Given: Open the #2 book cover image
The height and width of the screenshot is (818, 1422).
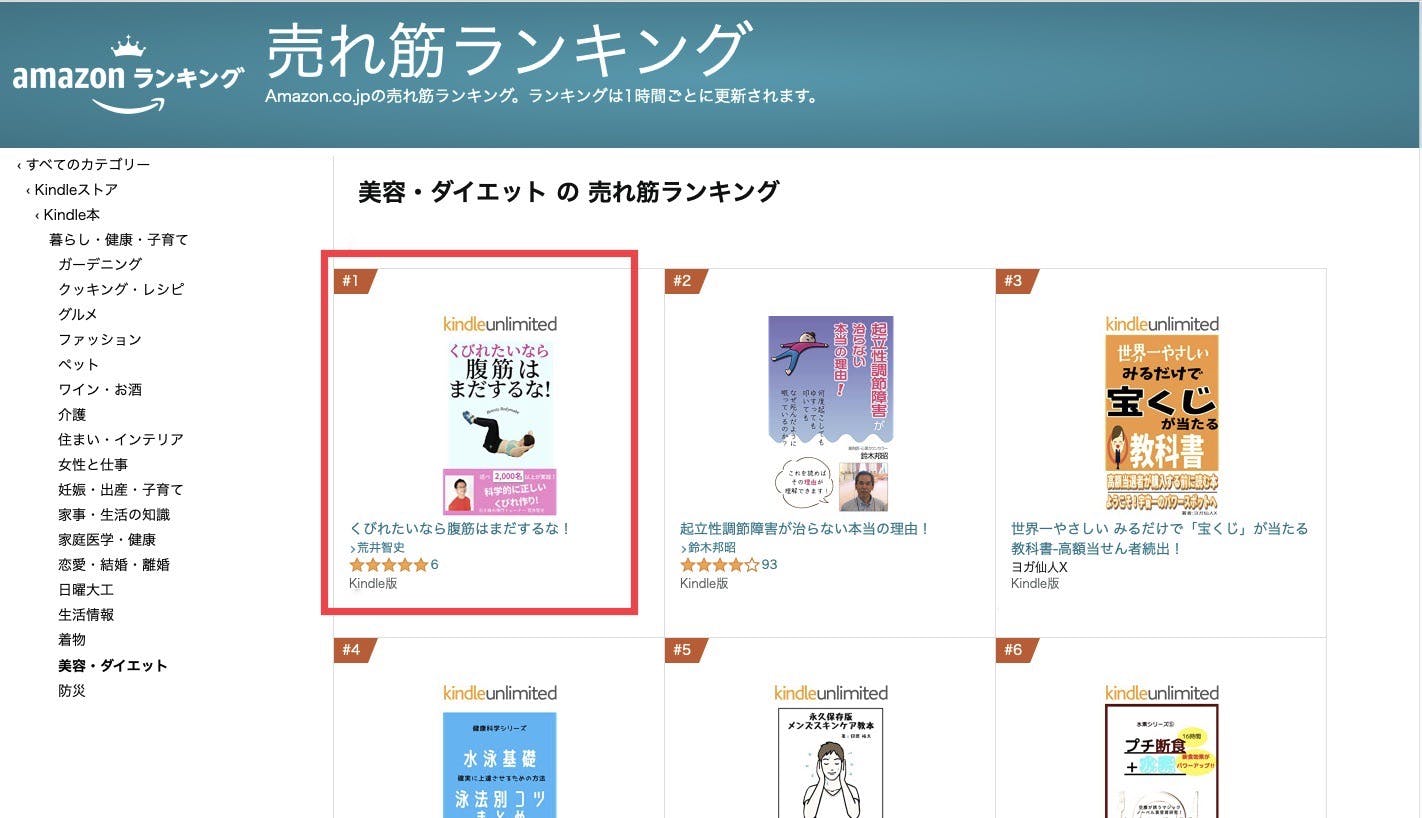Looking at the screenshot, I should 830,414.
